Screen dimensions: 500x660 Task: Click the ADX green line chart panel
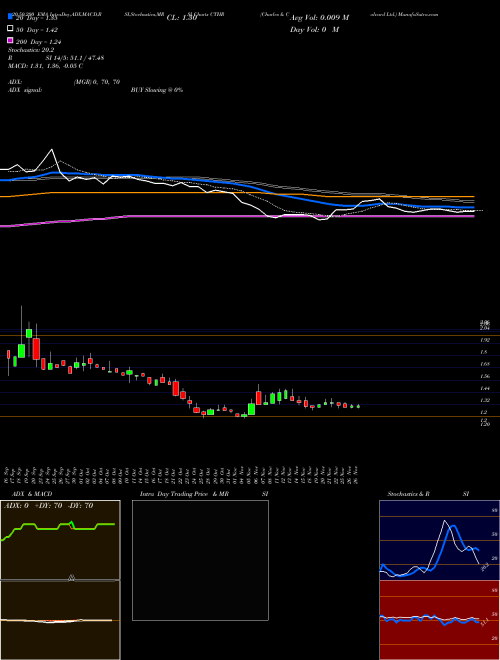[x=60, y=540]
